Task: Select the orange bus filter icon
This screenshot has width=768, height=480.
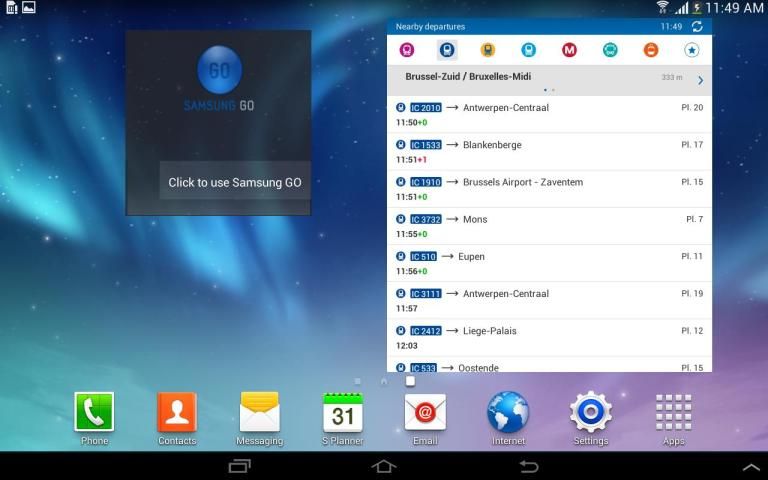Action: pos(650,50)
